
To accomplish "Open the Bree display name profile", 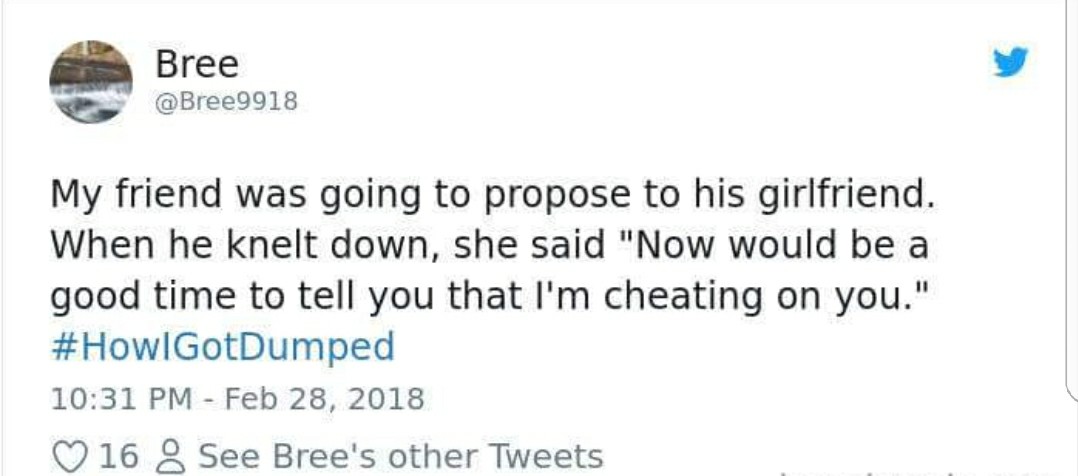I will pyautogui.click(x=197, y=65).
